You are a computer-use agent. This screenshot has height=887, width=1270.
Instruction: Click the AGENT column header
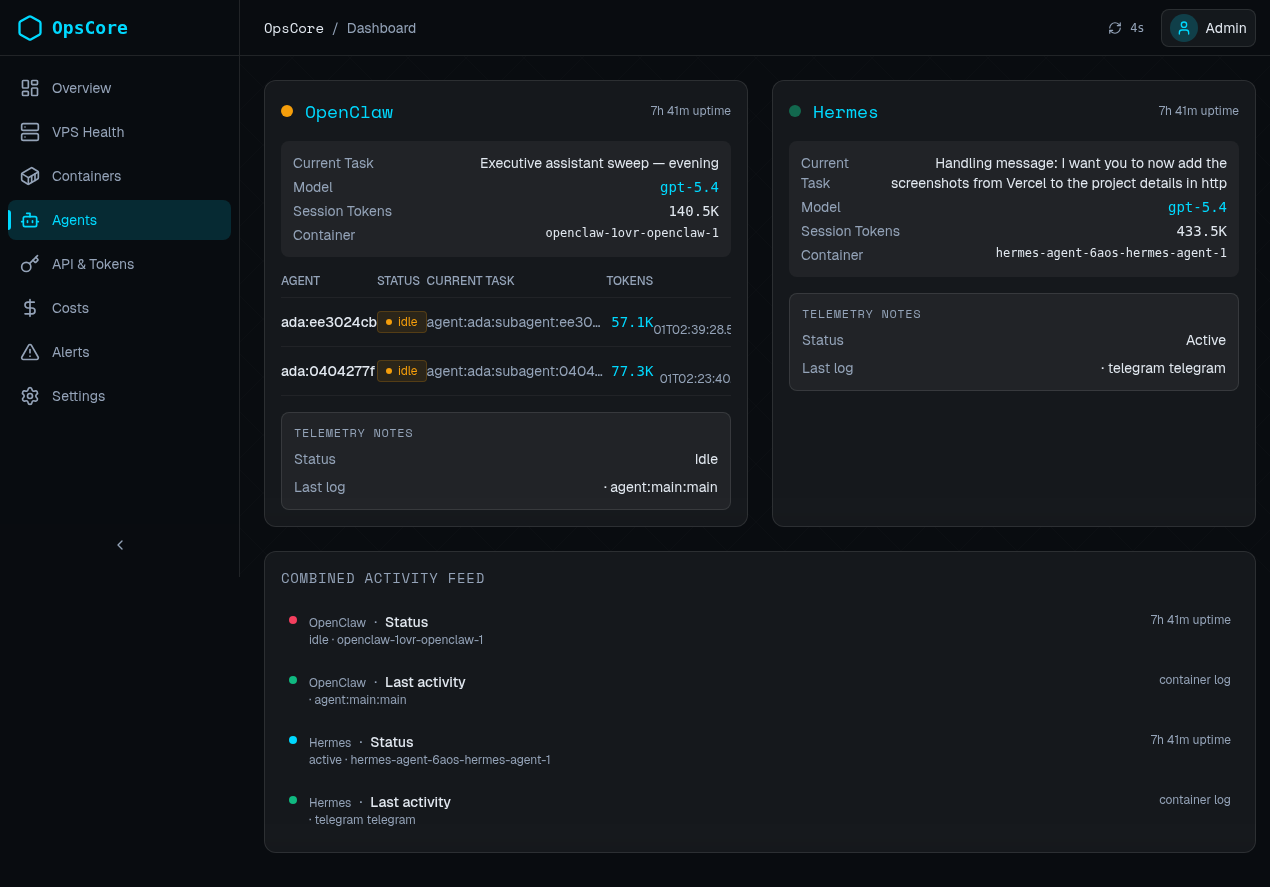click(x=300, y=281)
